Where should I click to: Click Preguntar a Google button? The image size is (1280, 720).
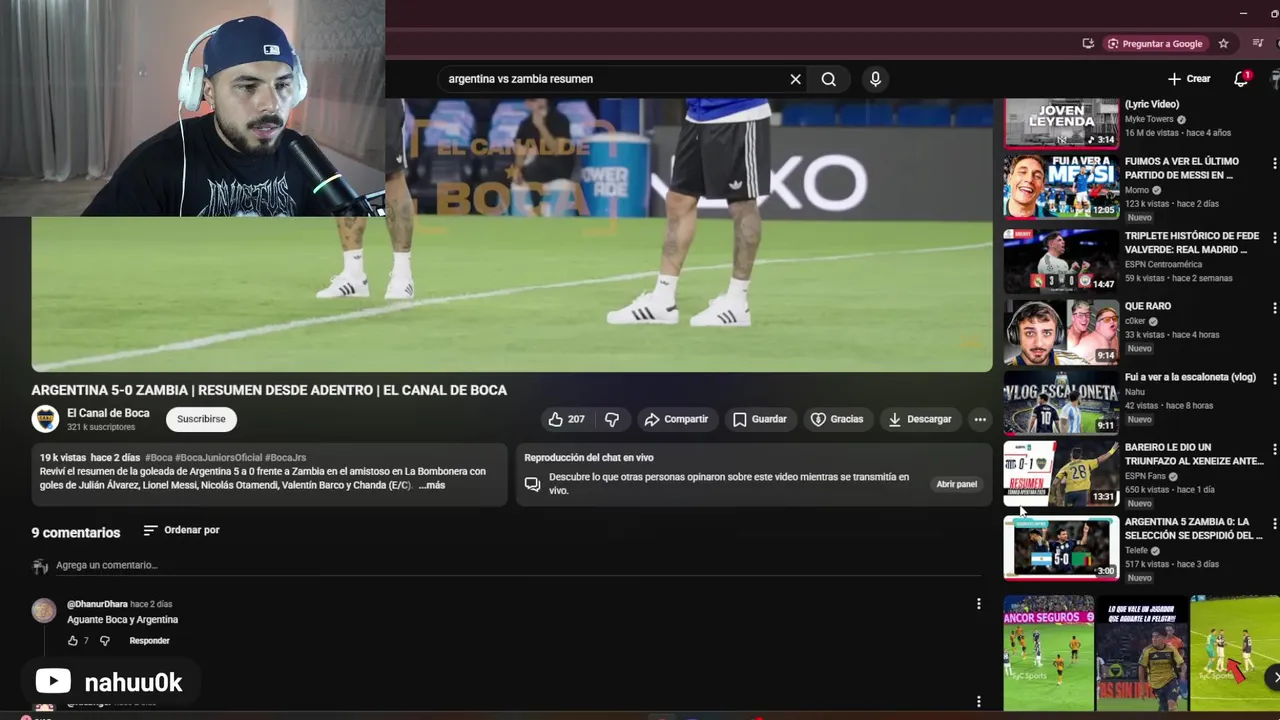pyautogui.click(x=1154, y=44)
